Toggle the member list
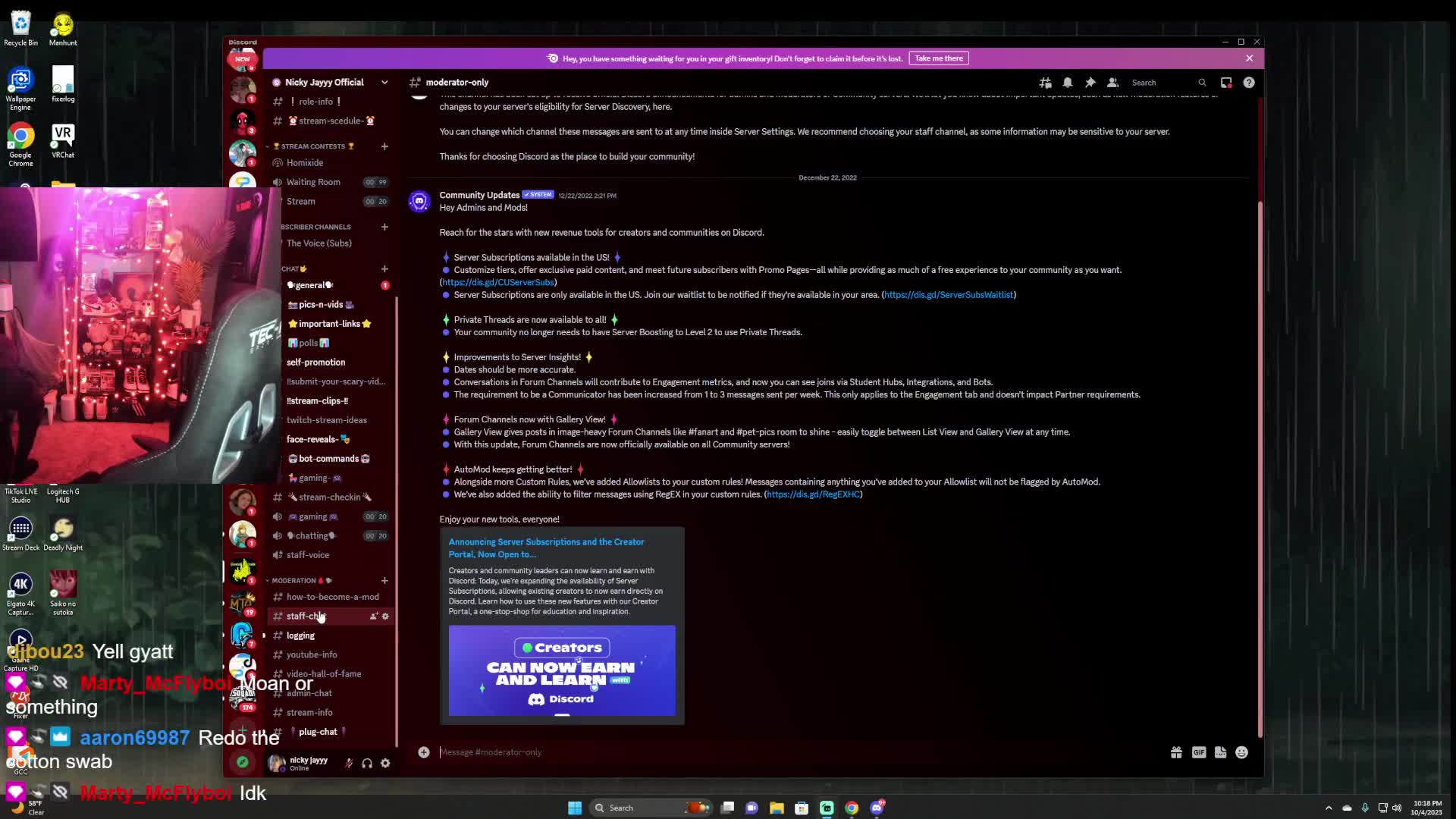 point(1112,83)
